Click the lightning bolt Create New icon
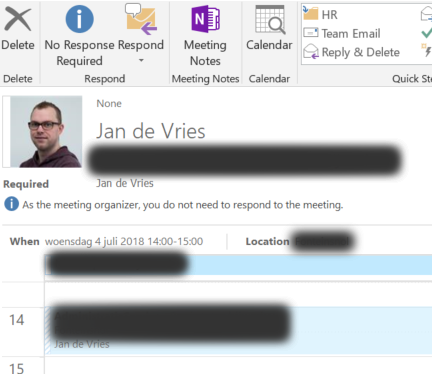Screen dimensions: 432x374 pos(427,50)
